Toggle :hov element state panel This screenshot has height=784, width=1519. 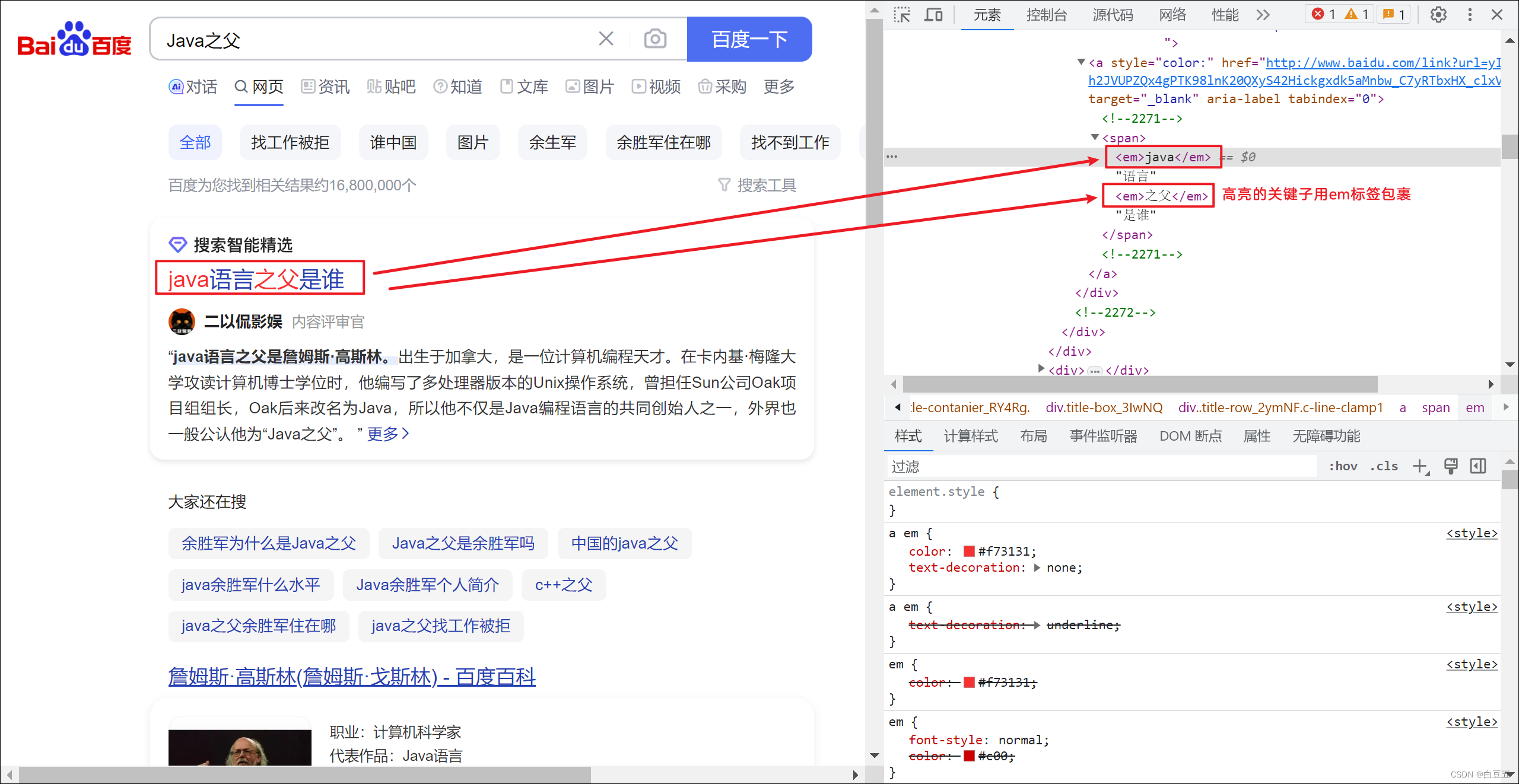coord(1343,466)
